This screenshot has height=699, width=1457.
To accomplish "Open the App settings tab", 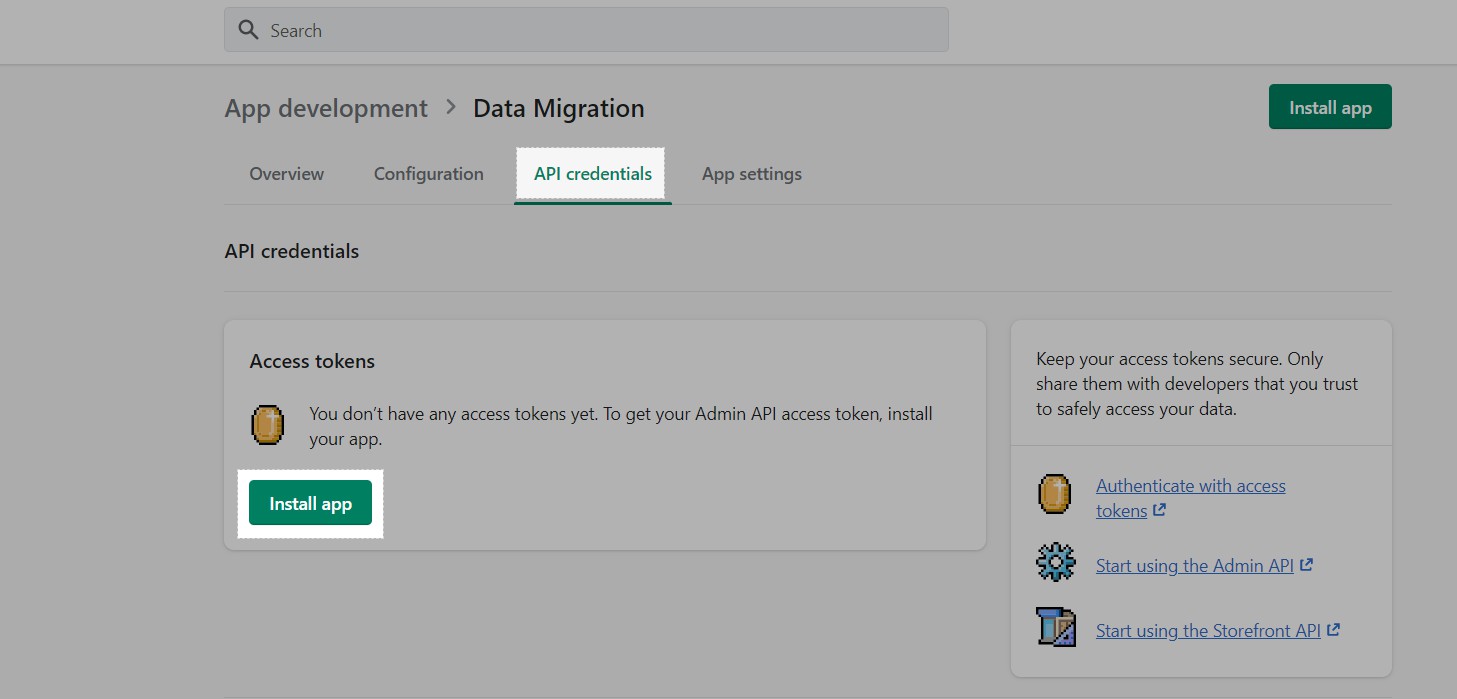I will [x=751, y=173].
